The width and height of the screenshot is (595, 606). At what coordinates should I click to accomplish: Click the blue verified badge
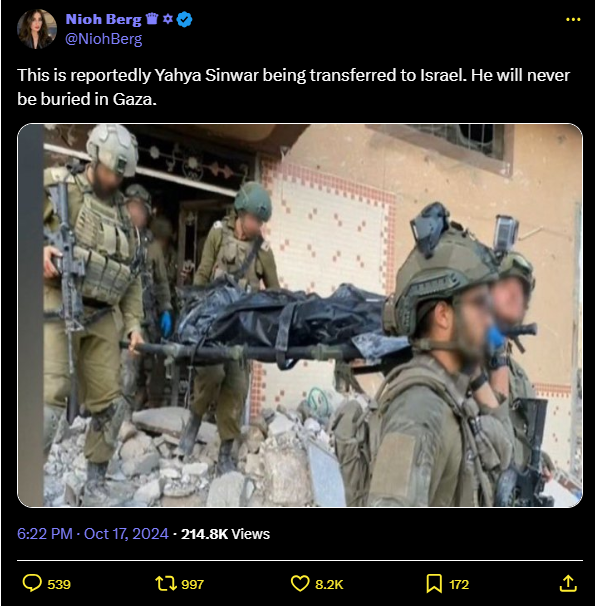coord(184,19)
